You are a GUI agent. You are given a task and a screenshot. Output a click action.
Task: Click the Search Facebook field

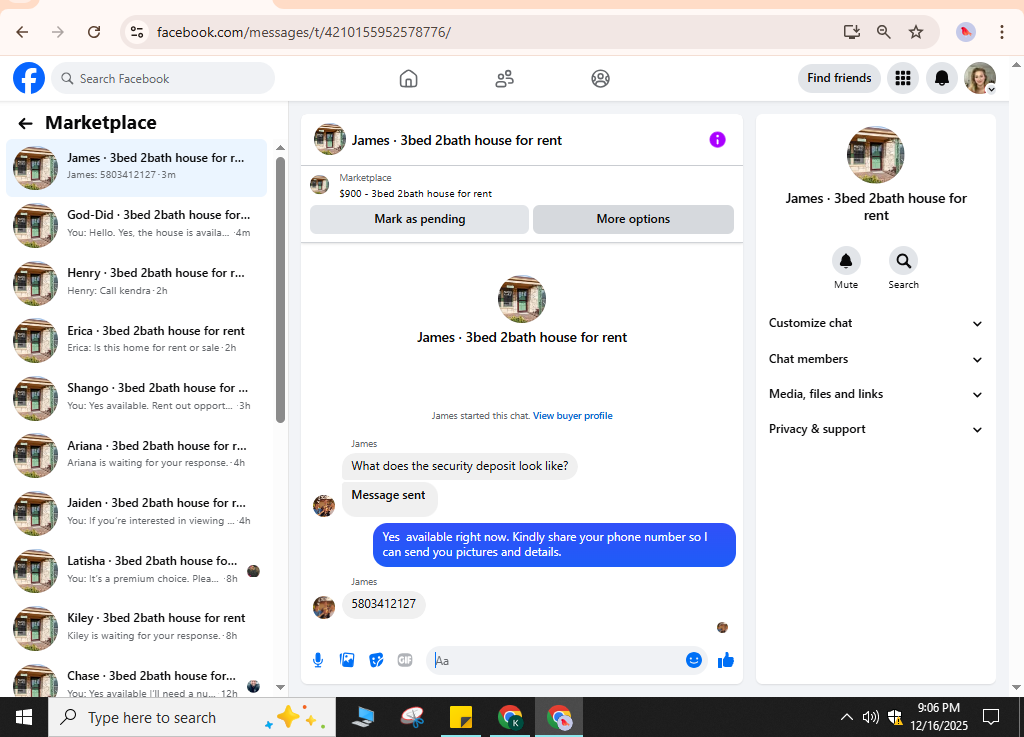(163, 78)
